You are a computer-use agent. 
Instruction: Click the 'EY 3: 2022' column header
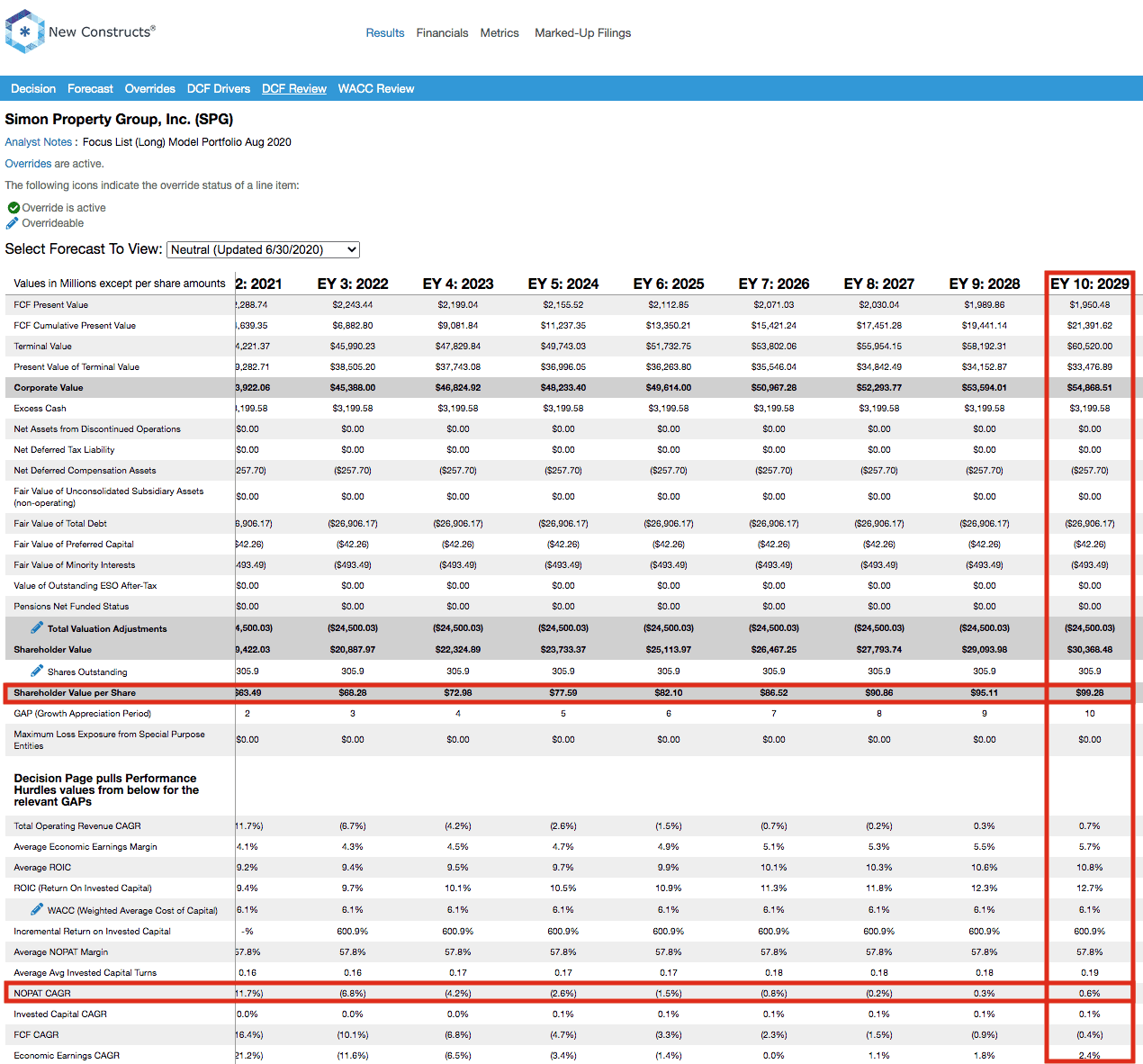pos(353,284)
